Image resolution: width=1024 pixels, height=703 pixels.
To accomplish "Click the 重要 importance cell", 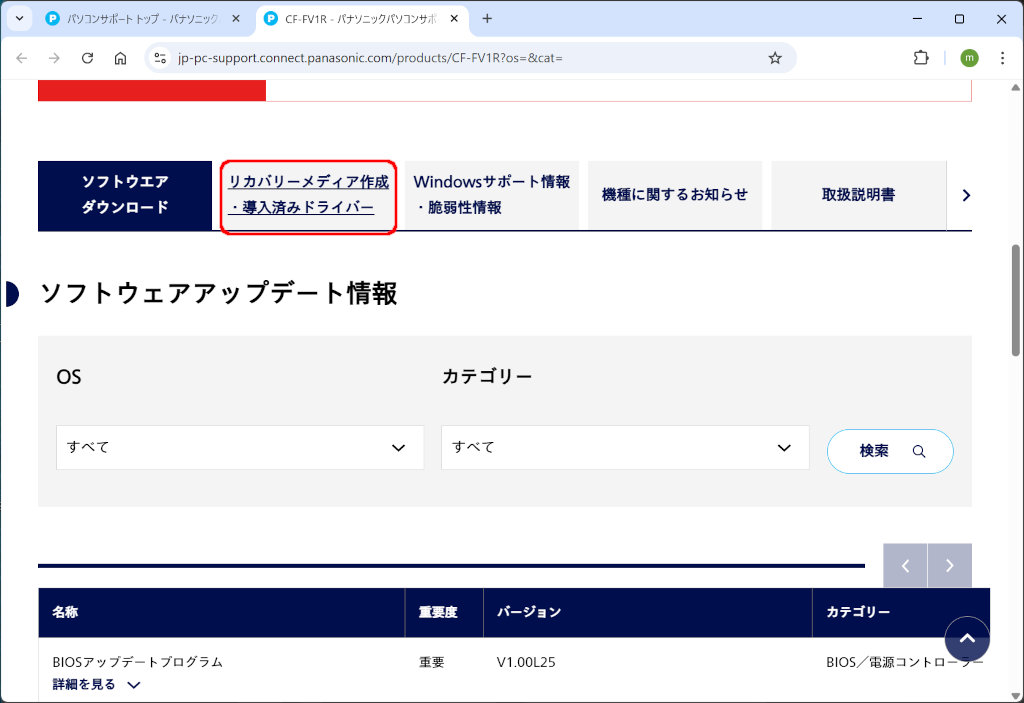I will point(432,662).
